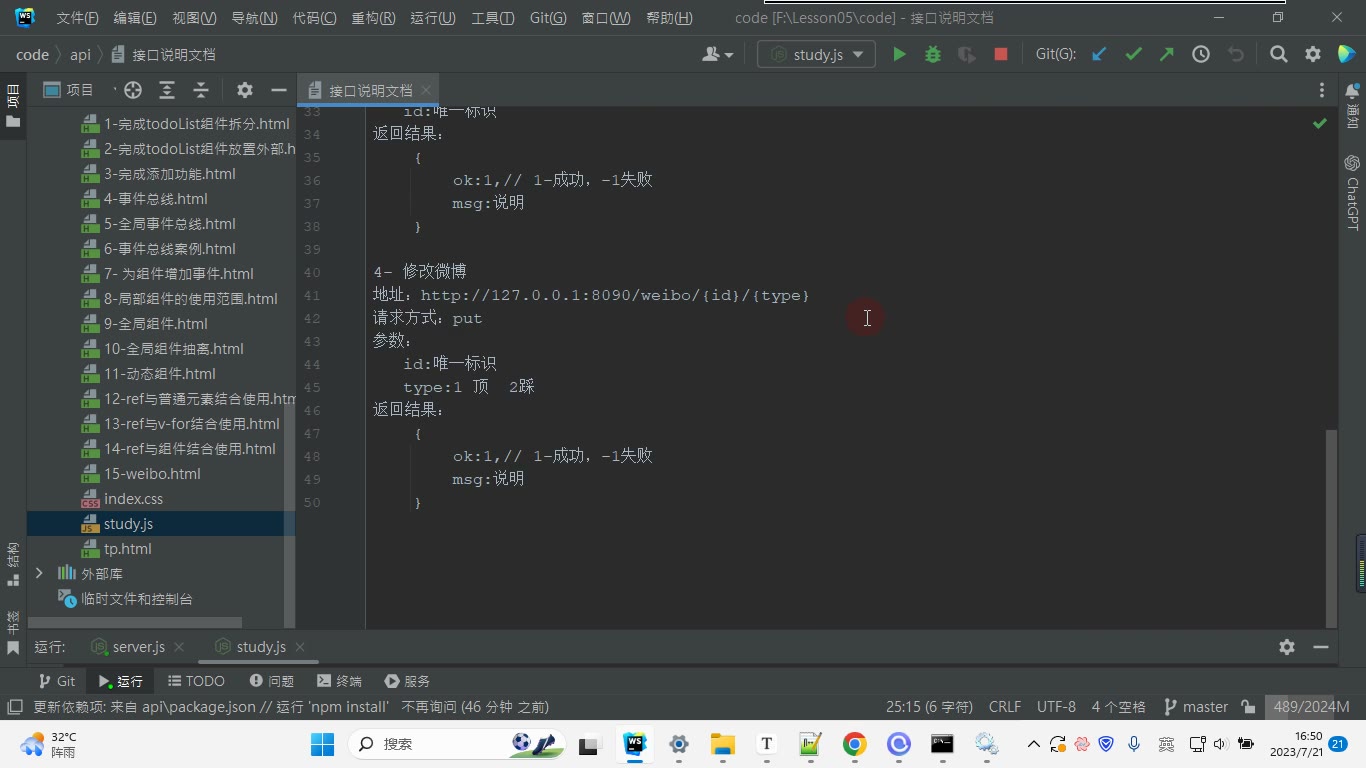Expand all items in project panel
The image size is (1366, 768).
(x=167, y=90)
